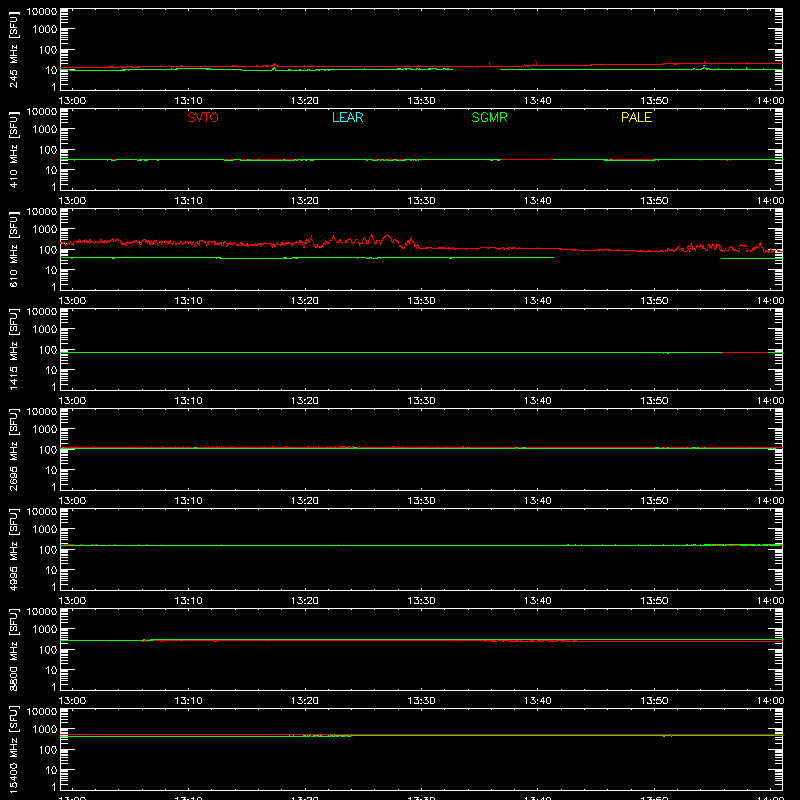The height and width of the screenshot is (800, 800).
Task: Click the 10000 tick label of the 15400 MHz panel
Action: coord(42,712)
